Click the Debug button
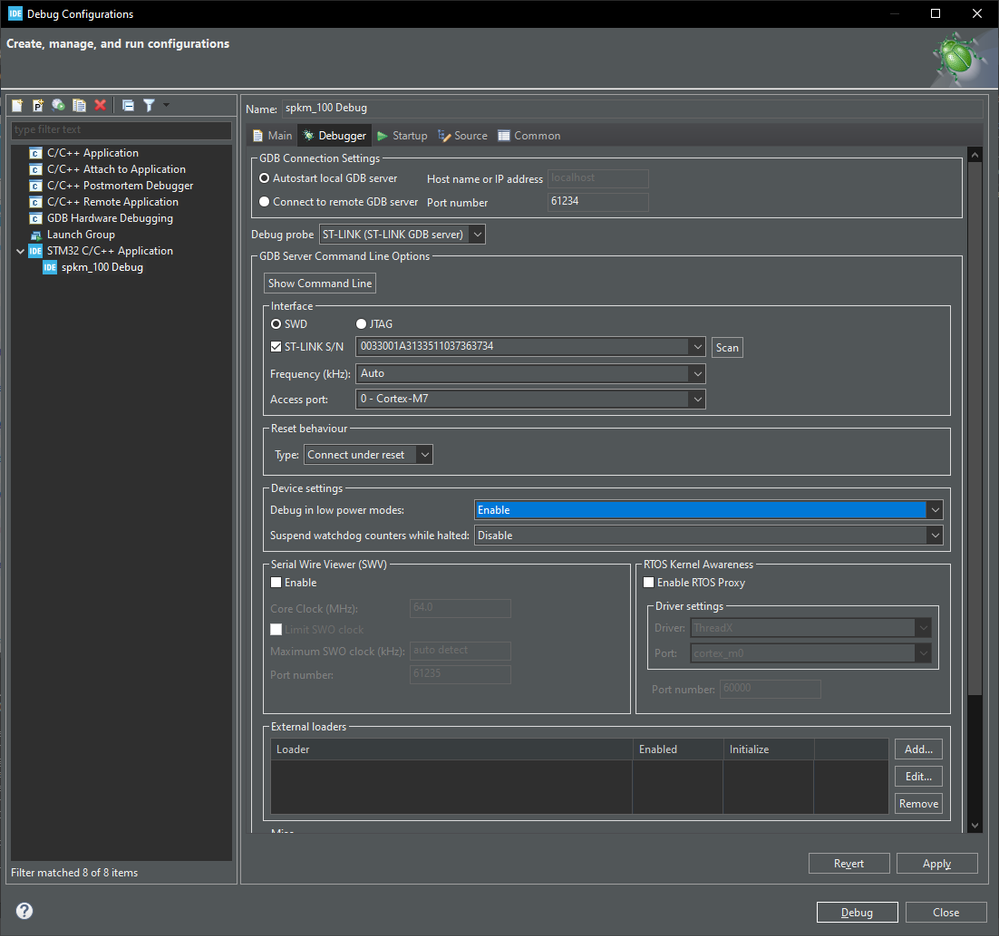 click(x=857, y=912)
